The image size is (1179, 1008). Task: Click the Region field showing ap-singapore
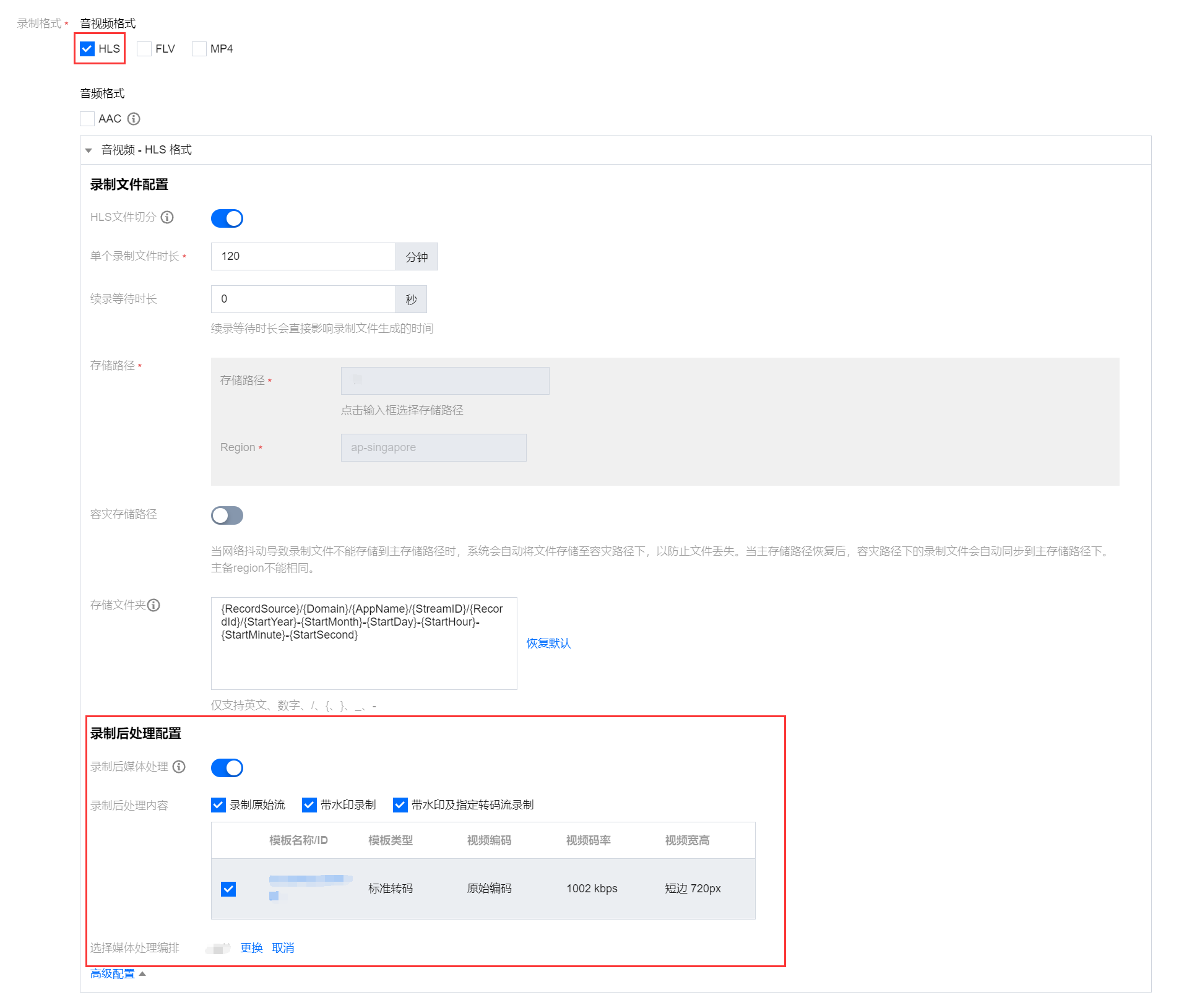click(x=434, y=447)
